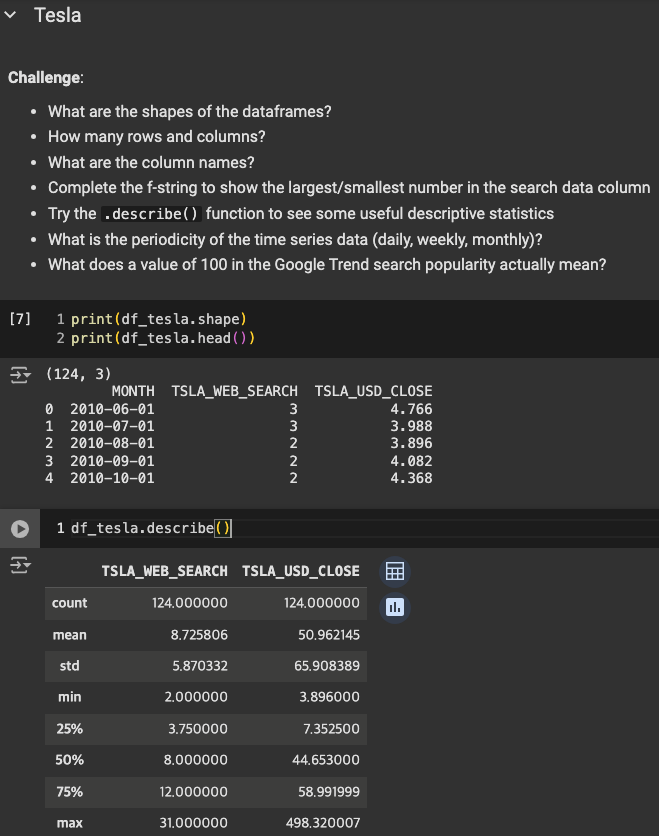
Task: Click the 4.766 closing price output
Action: [x=411, y=409]
